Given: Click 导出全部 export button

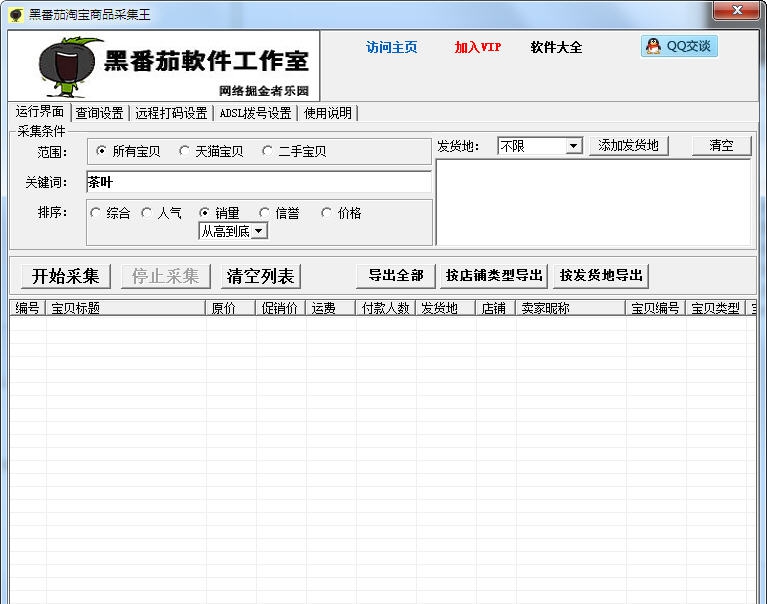Looking at the screenshot, I should 395,276.
